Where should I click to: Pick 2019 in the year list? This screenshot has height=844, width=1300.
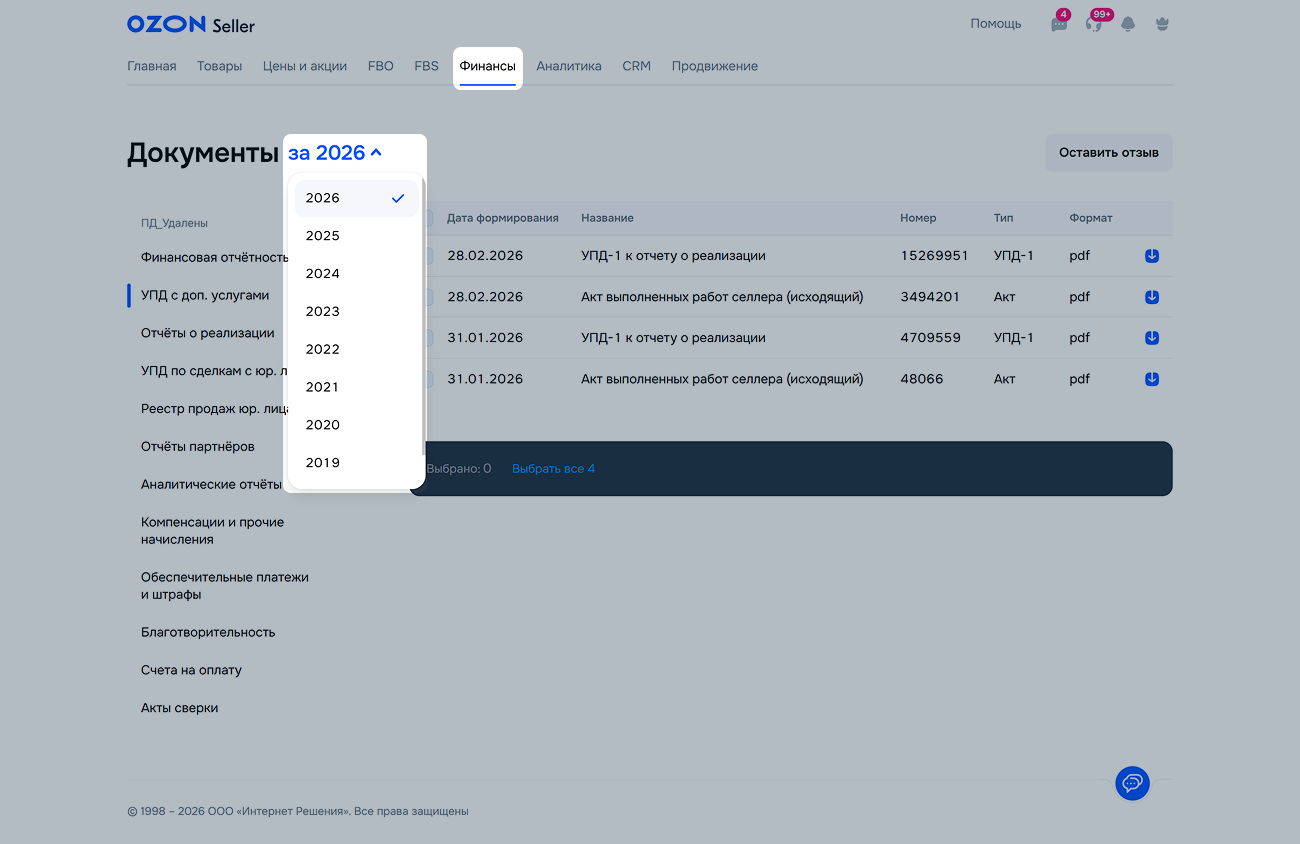pyautogui.click(x=323, y=463)
